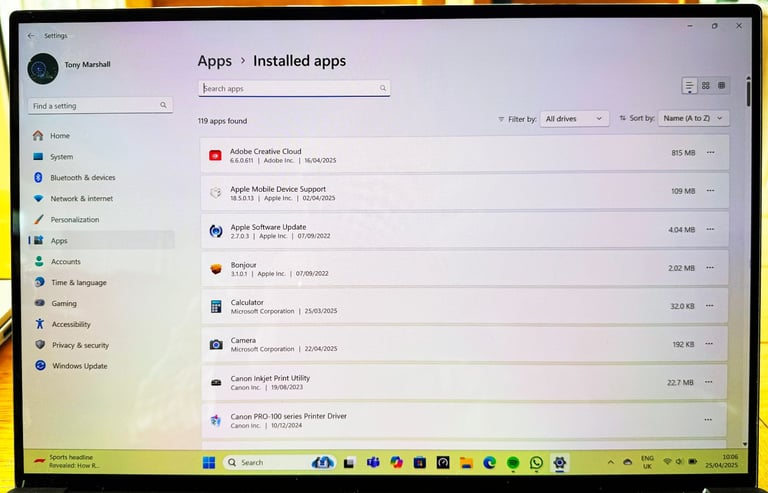Open File Explorer from the taskbar

466,462
